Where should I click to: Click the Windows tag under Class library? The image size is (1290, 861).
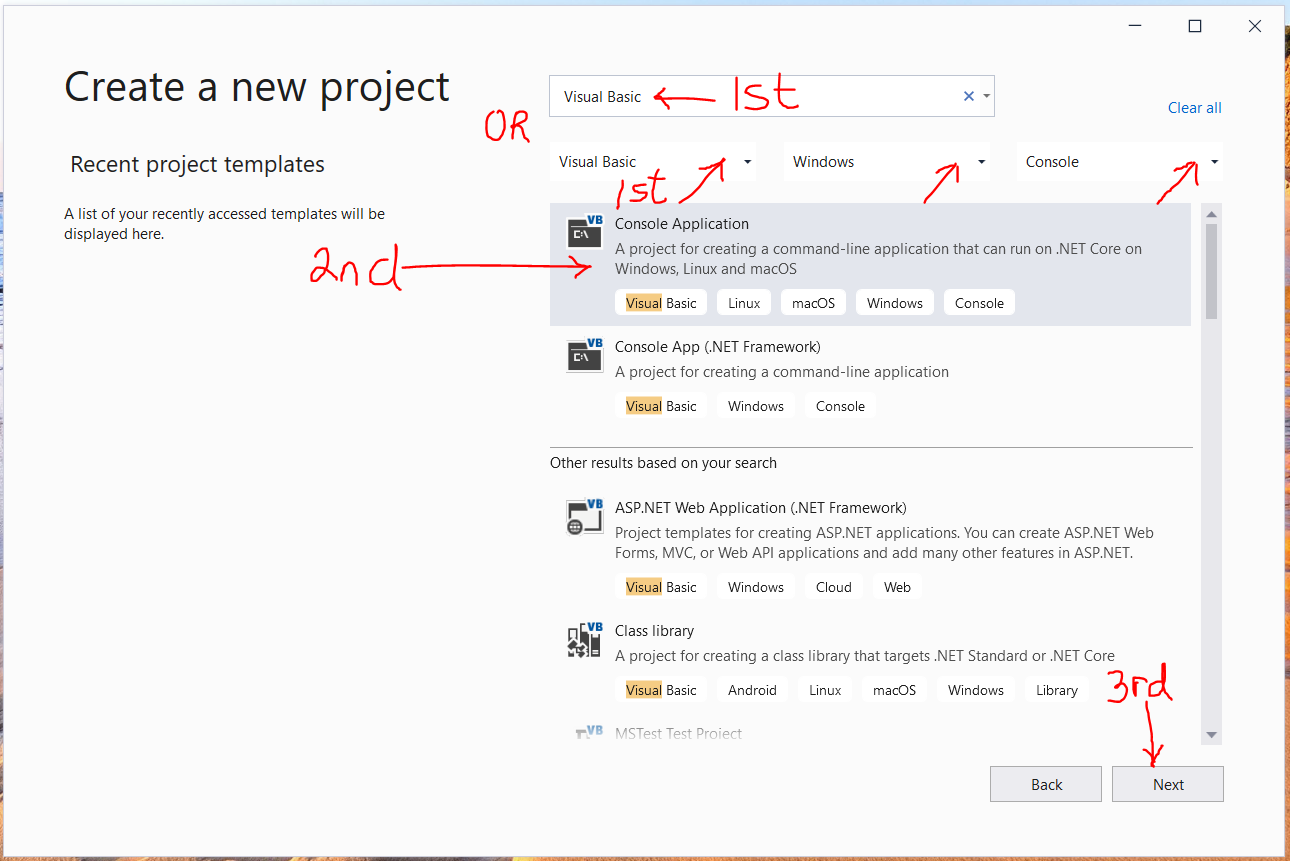coord(976,690)
